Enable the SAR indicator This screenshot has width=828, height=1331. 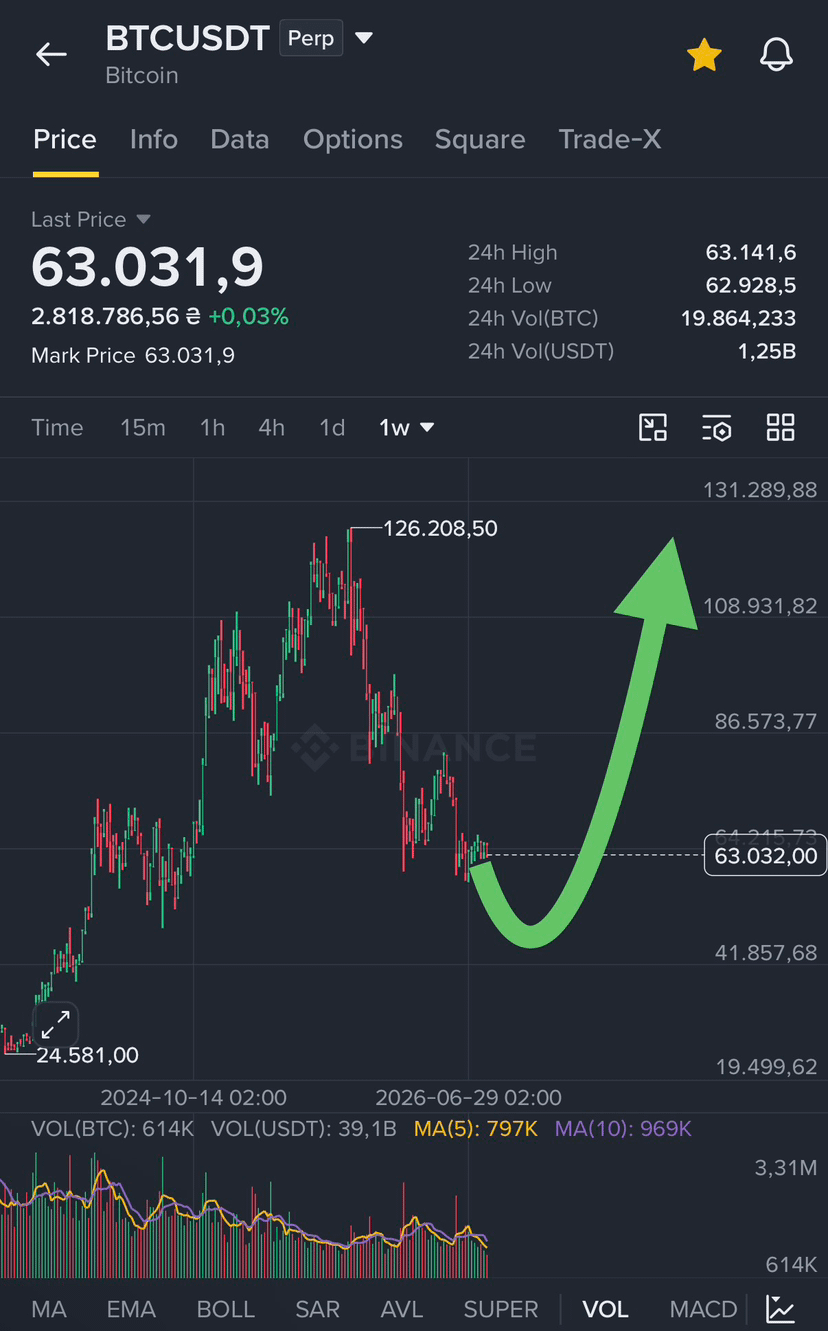(x=317, y=1309)
